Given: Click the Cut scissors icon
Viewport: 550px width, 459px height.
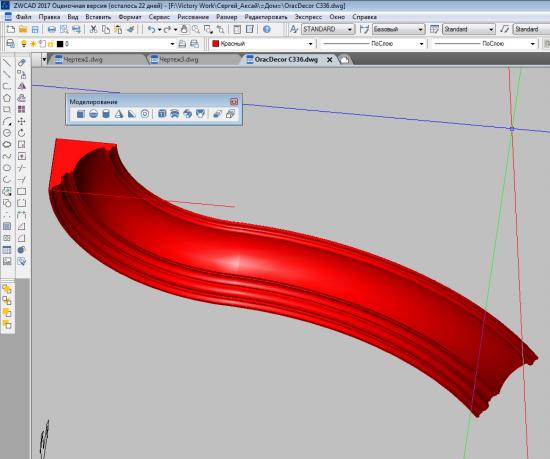Looking at the screenshot, I should (x=93, y=29).
